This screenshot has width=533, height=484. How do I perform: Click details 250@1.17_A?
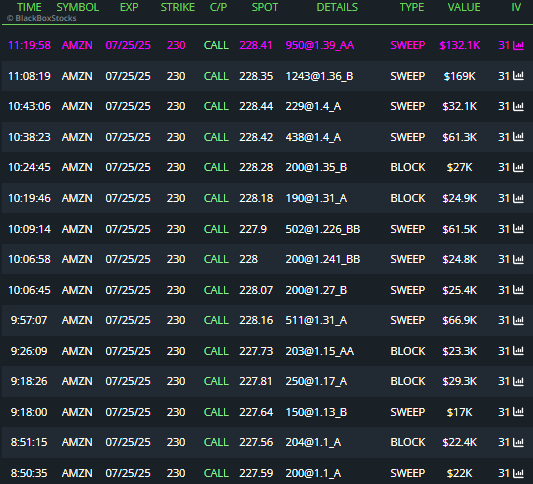click(x=316, y=381)
